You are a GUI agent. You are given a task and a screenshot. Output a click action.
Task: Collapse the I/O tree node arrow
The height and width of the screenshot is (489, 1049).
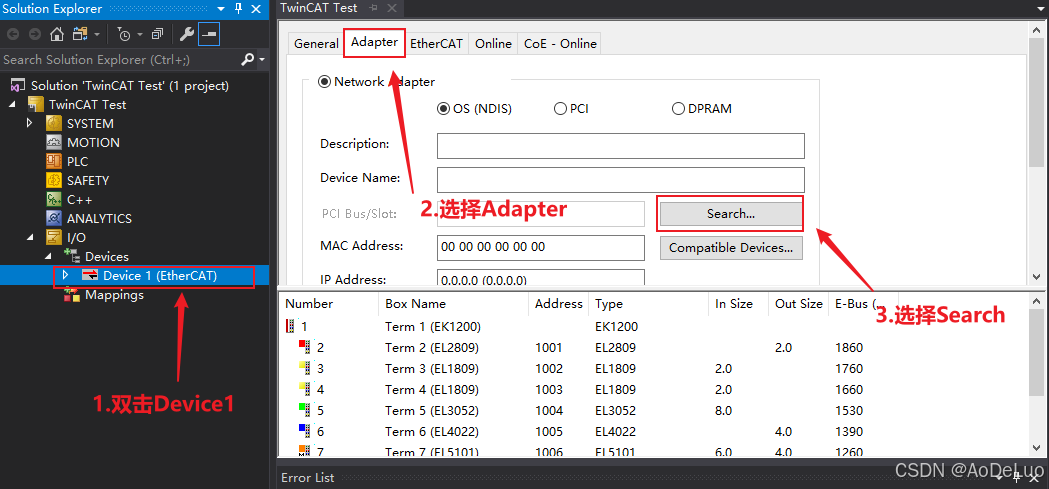coord(31,237)
